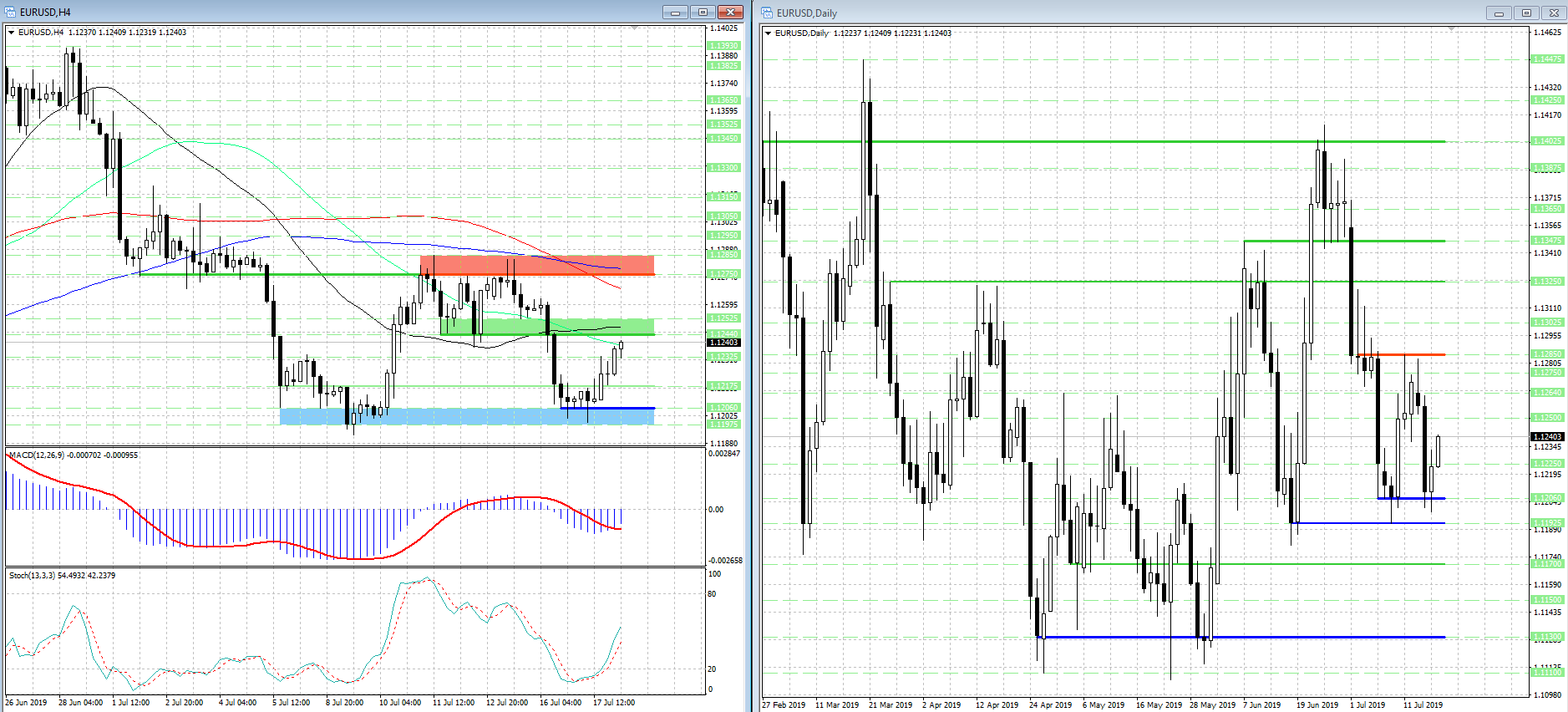The width and height of the screenshot is (1568, 712).
Task: Minimize the EURUSD,Daily chart window
Action: 1499,13
